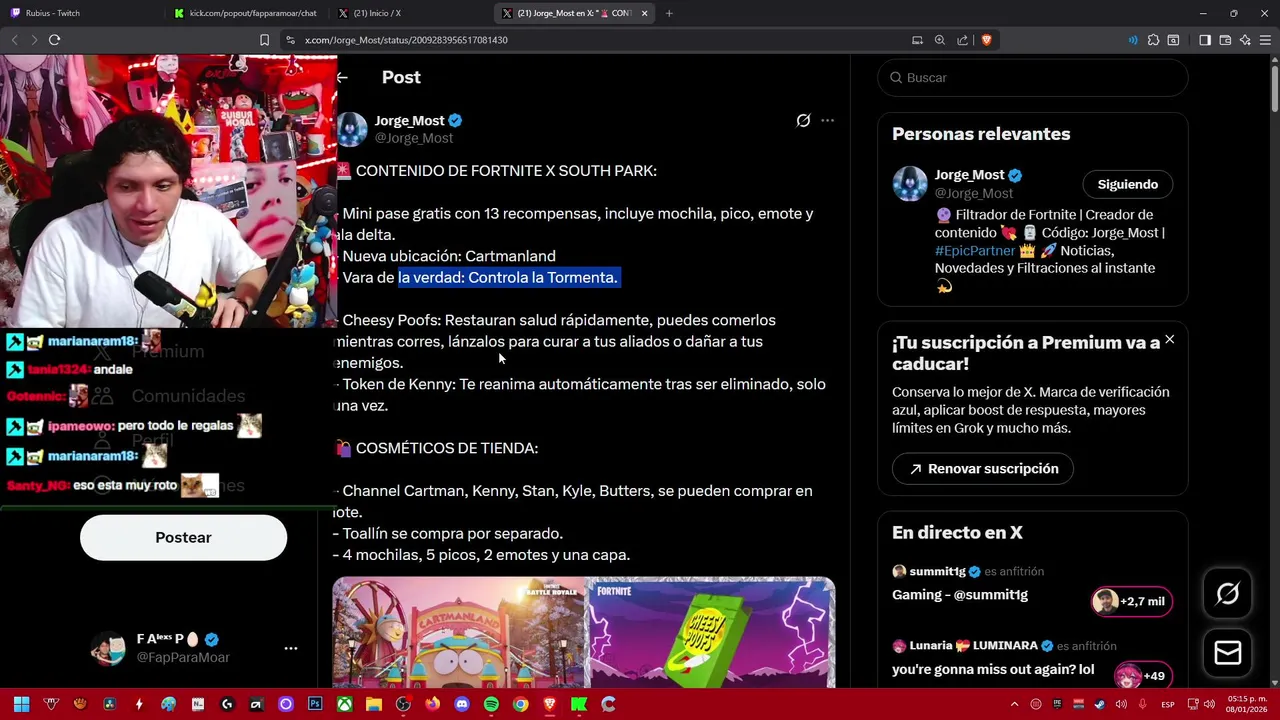Viewport: 1280px width, 720px height.
Task: Open the Brave hamburger main menu
Action: coord(1265,40)
